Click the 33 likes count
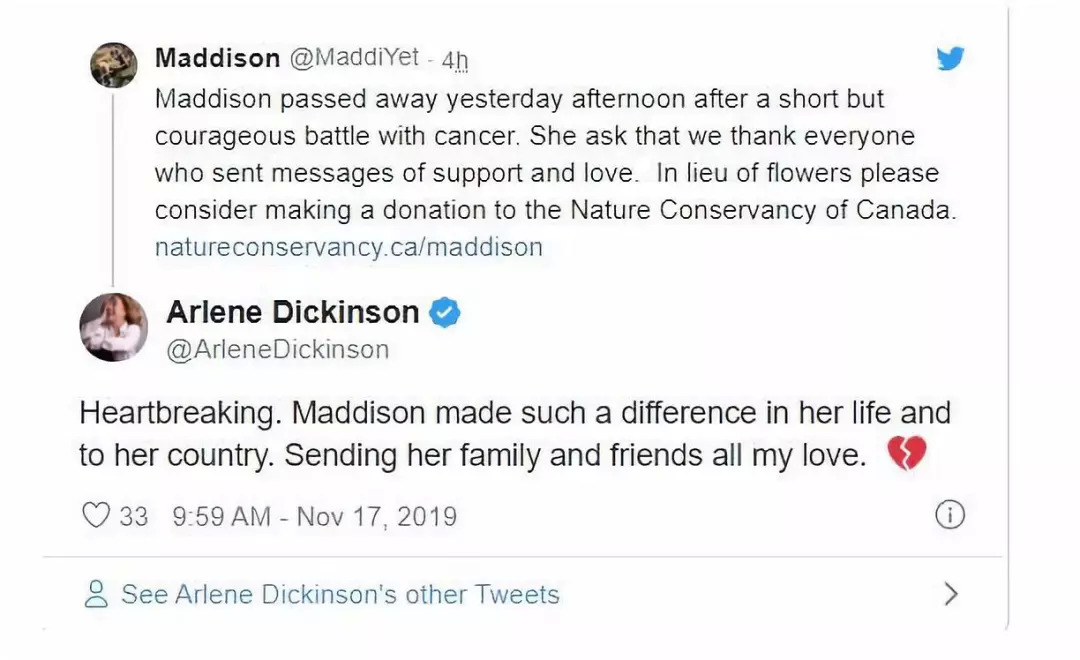Image resolution: width=1080 pixels, height=660 pixels. click(x=133, y=516)
